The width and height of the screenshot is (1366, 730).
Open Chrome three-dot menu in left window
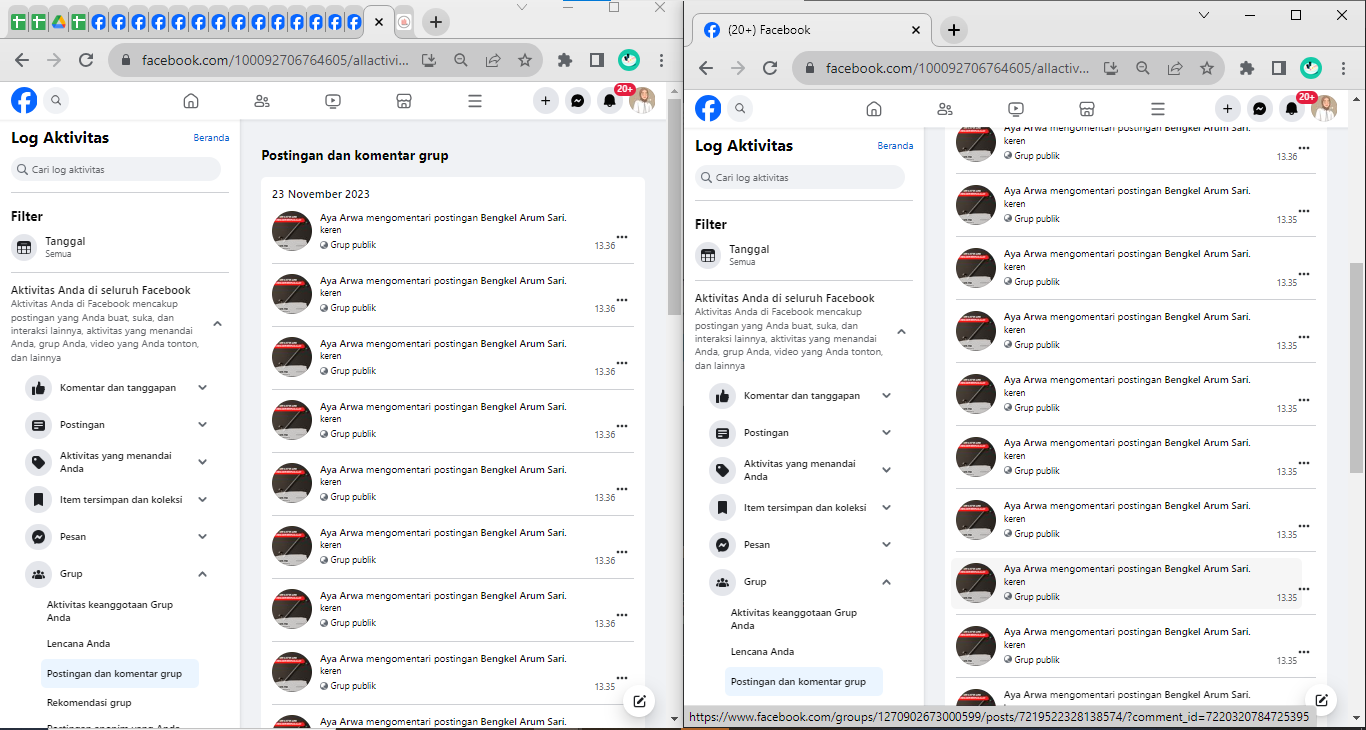click(x=662, y=60)
